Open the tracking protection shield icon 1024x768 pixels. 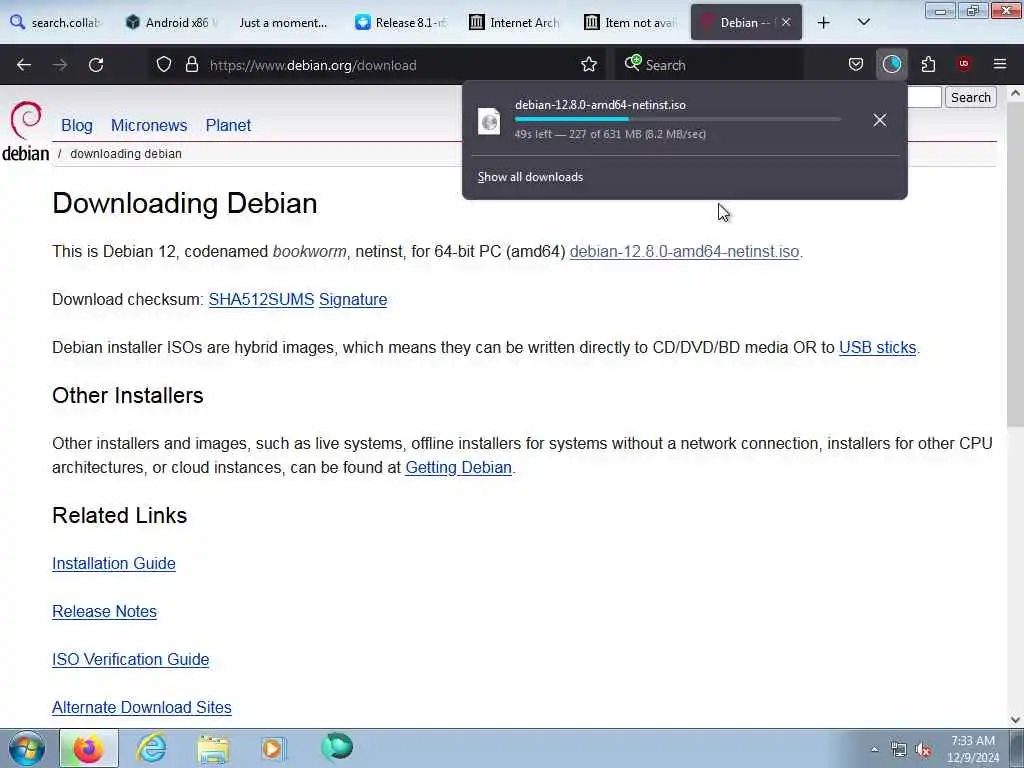click(164, 64)
